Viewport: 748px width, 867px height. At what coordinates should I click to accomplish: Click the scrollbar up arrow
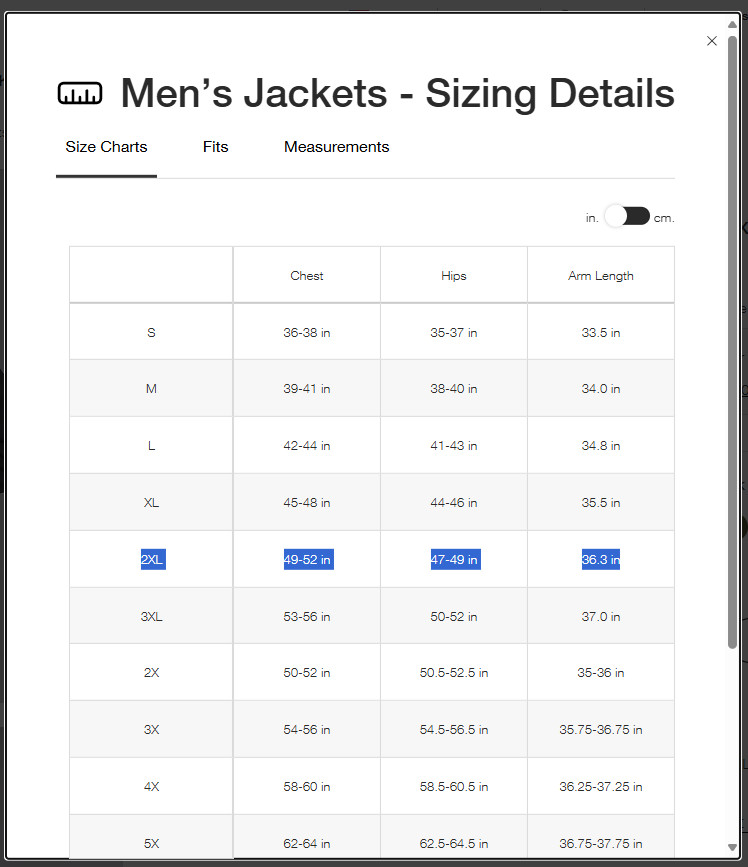734,22
